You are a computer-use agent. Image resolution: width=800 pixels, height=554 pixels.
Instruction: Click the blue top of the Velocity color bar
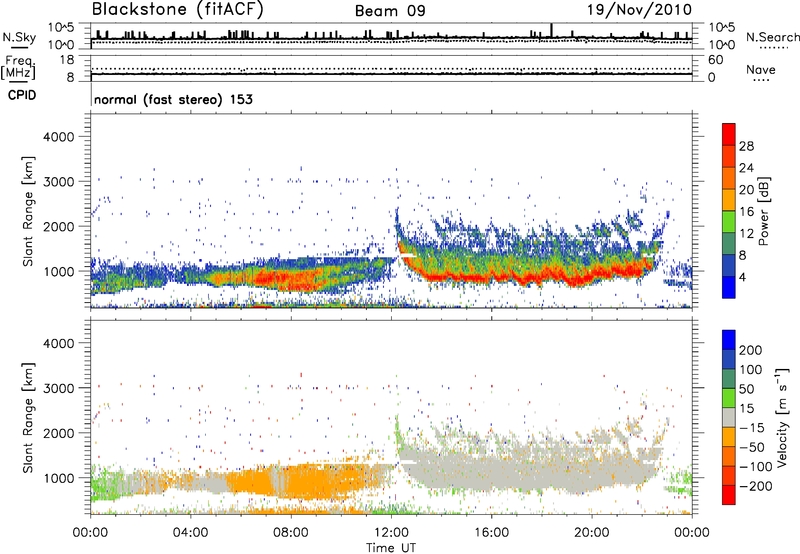pyautogui.click(x=729, y=340)
